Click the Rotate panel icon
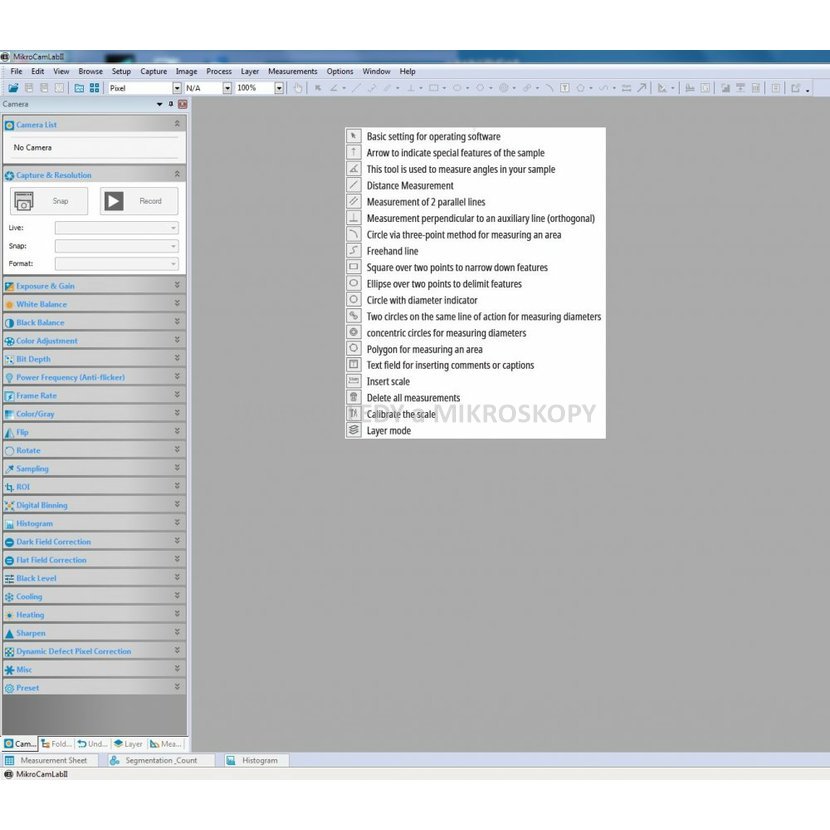The width and height of the screenshot is (830, 830). pyautogui.click(x=9, y=450)
